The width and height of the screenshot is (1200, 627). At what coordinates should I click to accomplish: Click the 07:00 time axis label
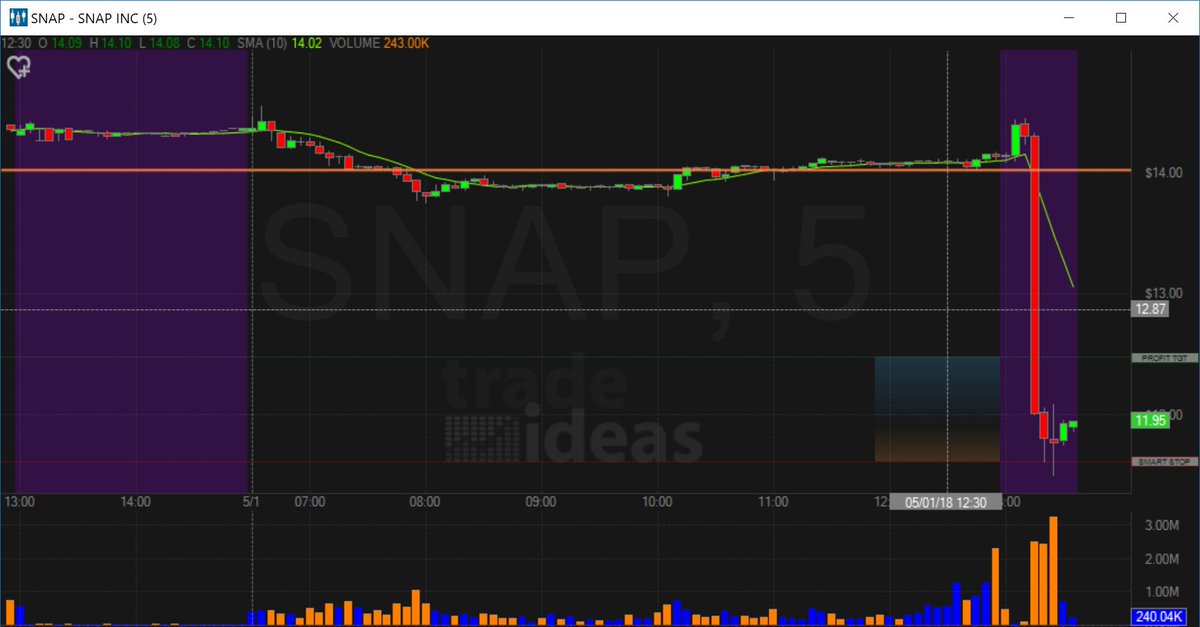(x=310, y=502)
